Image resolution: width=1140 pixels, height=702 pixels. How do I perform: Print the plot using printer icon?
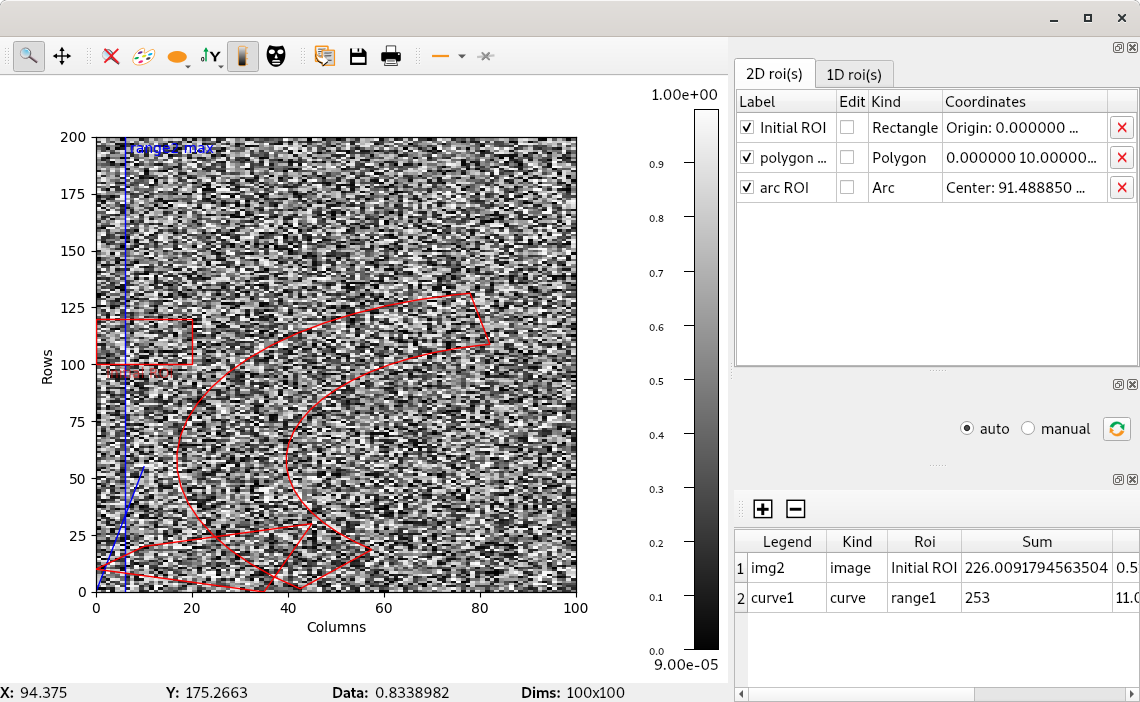(x=391, y=56)
